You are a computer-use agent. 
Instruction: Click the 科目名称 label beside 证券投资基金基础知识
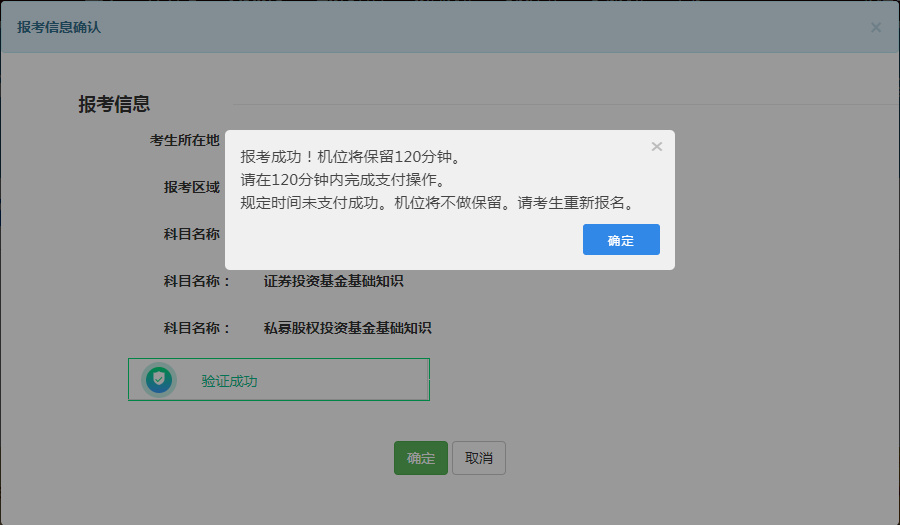pos(197,281)
